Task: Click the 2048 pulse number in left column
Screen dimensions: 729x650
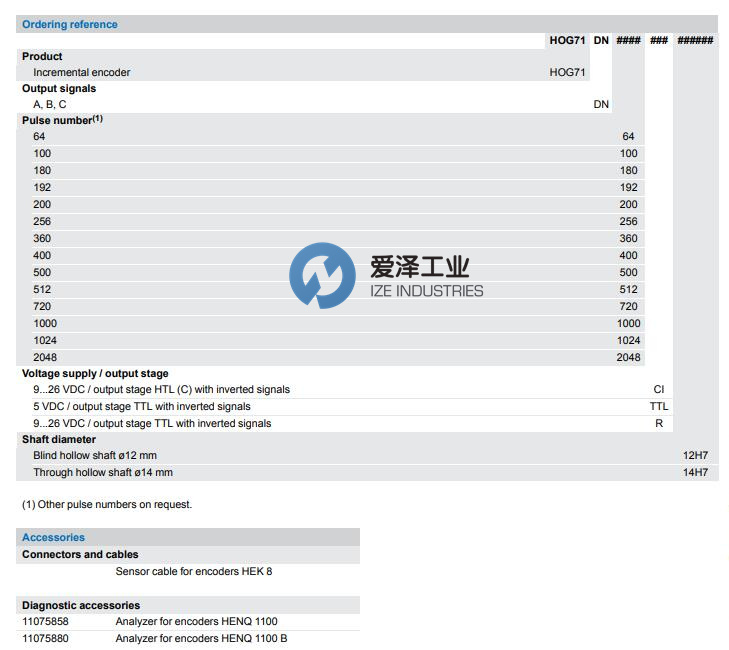Action: click(x=45, y=357)
